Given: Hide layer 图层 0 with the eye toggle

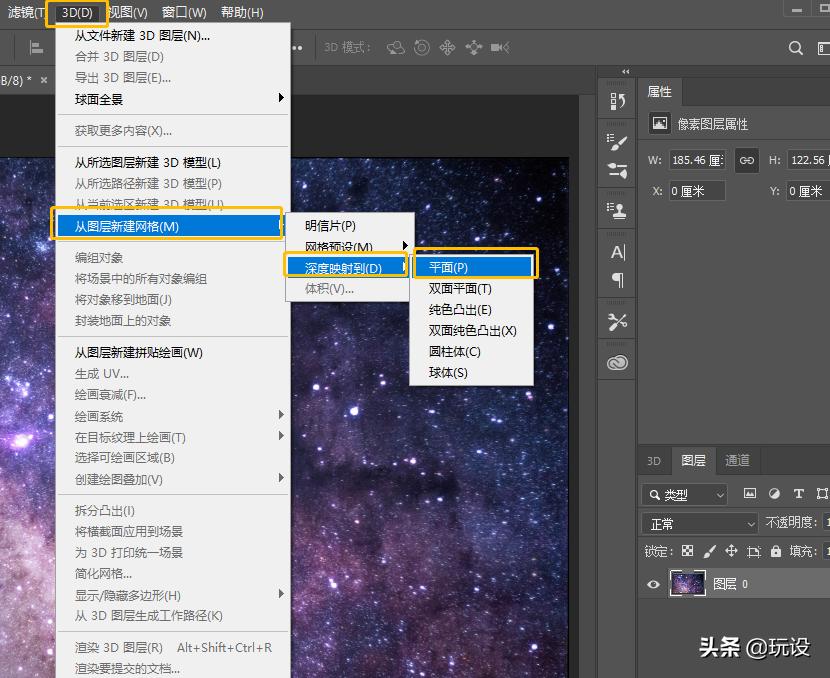Looking at the screenshot, I should coord(653,585).
